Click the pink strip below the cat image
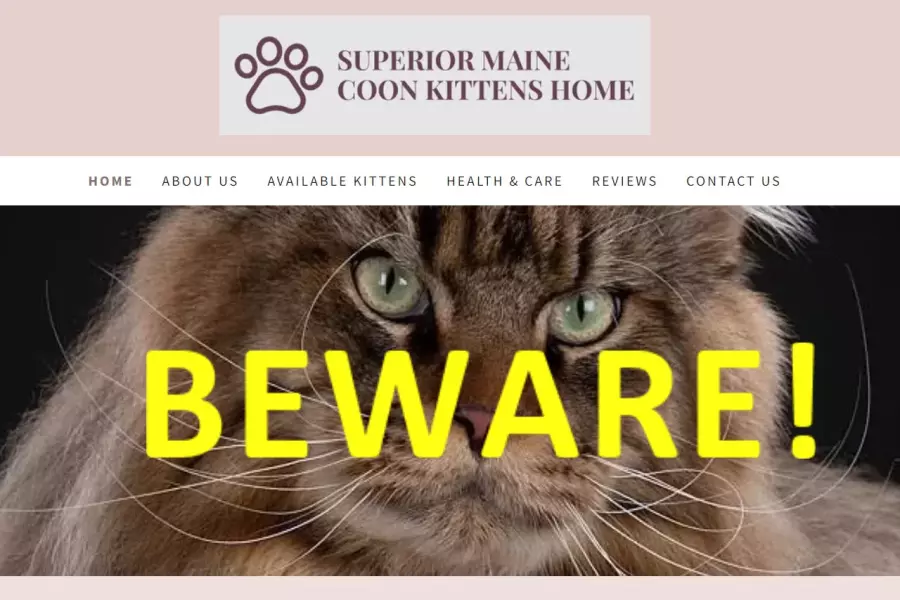The image size is (900, 600). 450,588
